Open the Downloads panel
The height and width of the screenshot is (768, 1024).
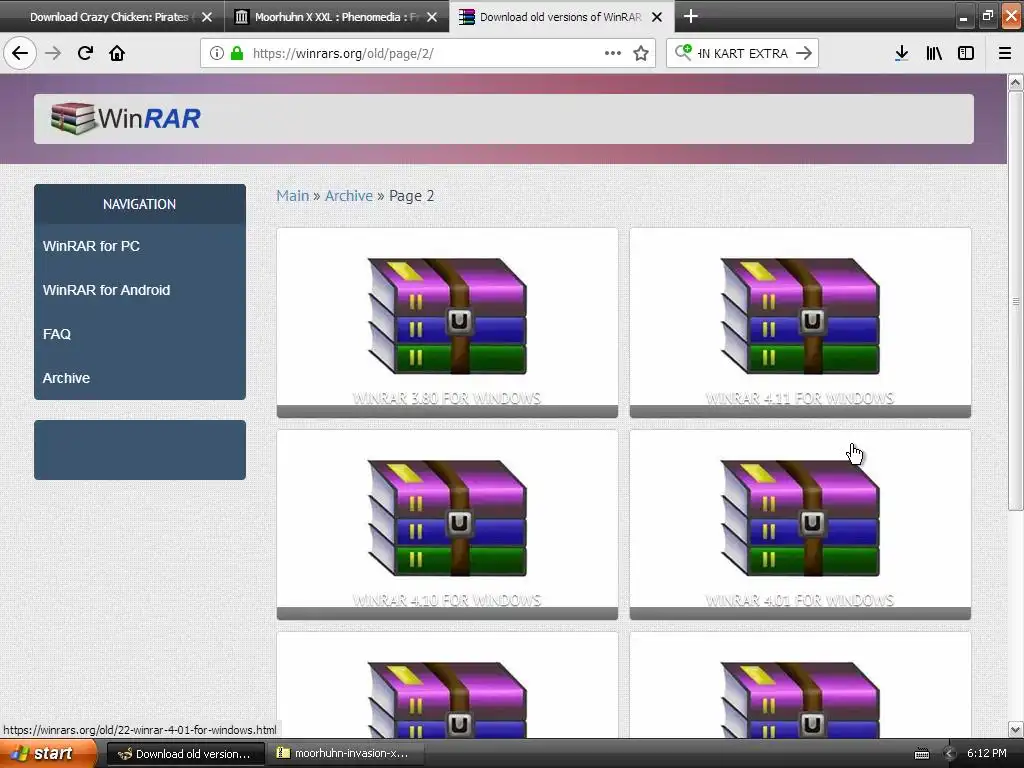click(x=901, y=54)
